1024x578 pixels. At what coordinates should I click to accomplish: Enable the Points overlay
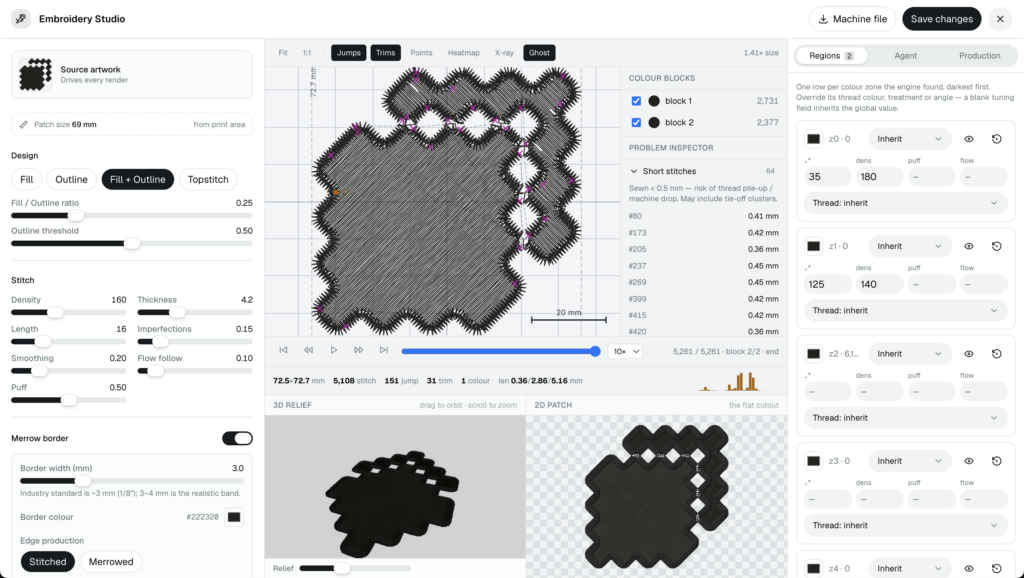pyautogui.click(x=421, y=53)
